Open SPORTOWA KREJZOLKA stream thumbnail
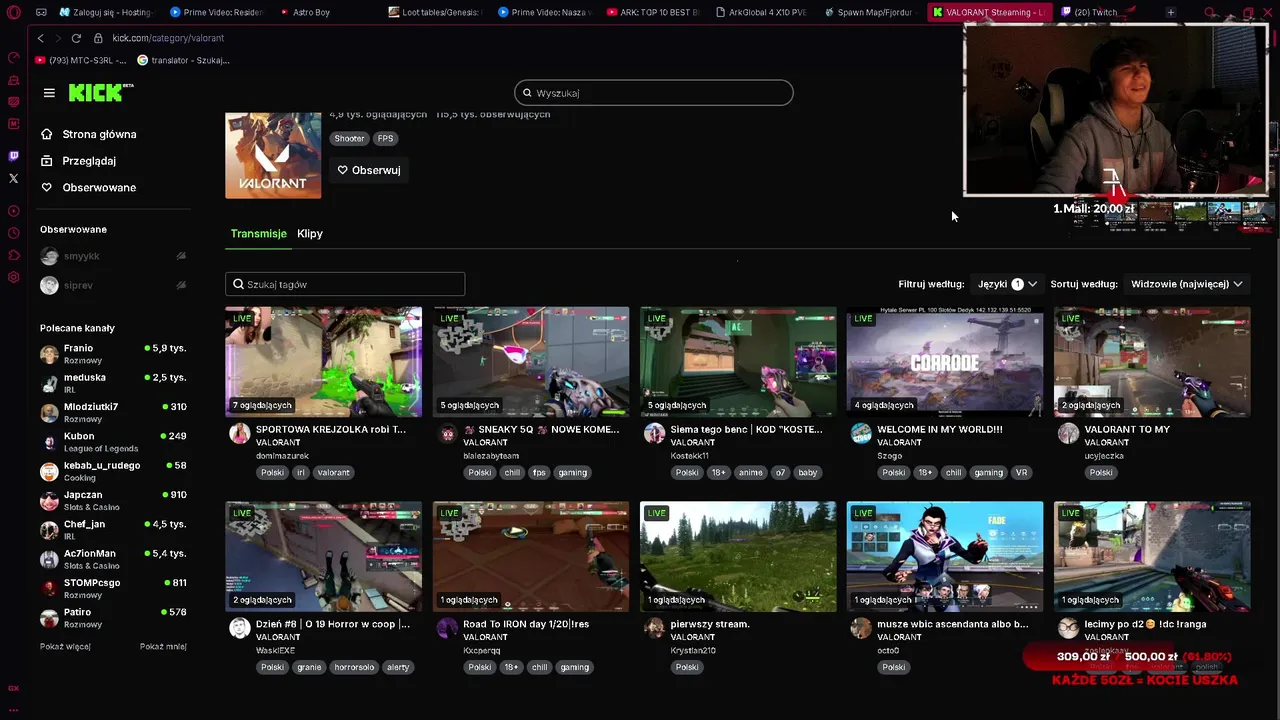 (x=324, y=362)
